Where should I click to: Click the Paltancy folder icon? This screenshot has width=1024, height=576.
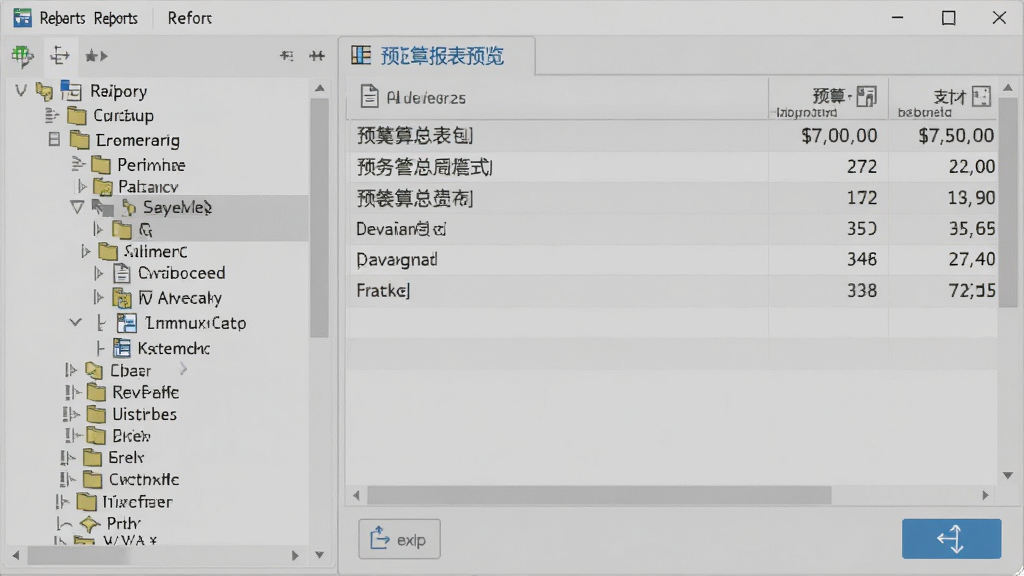(103, 187)
